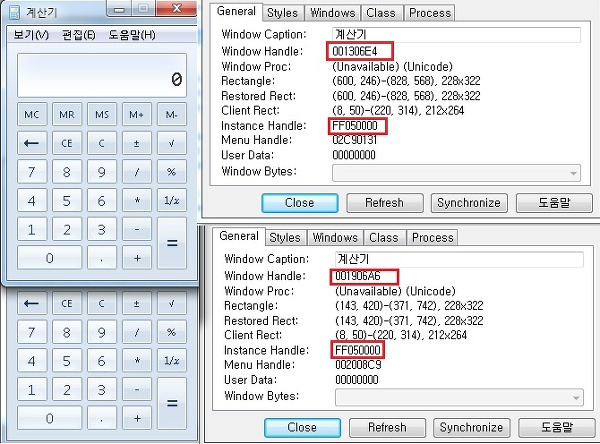Click the M- memory subtract button
The width and height of the screenshot is (600, 444).
(x=171, y=114)
